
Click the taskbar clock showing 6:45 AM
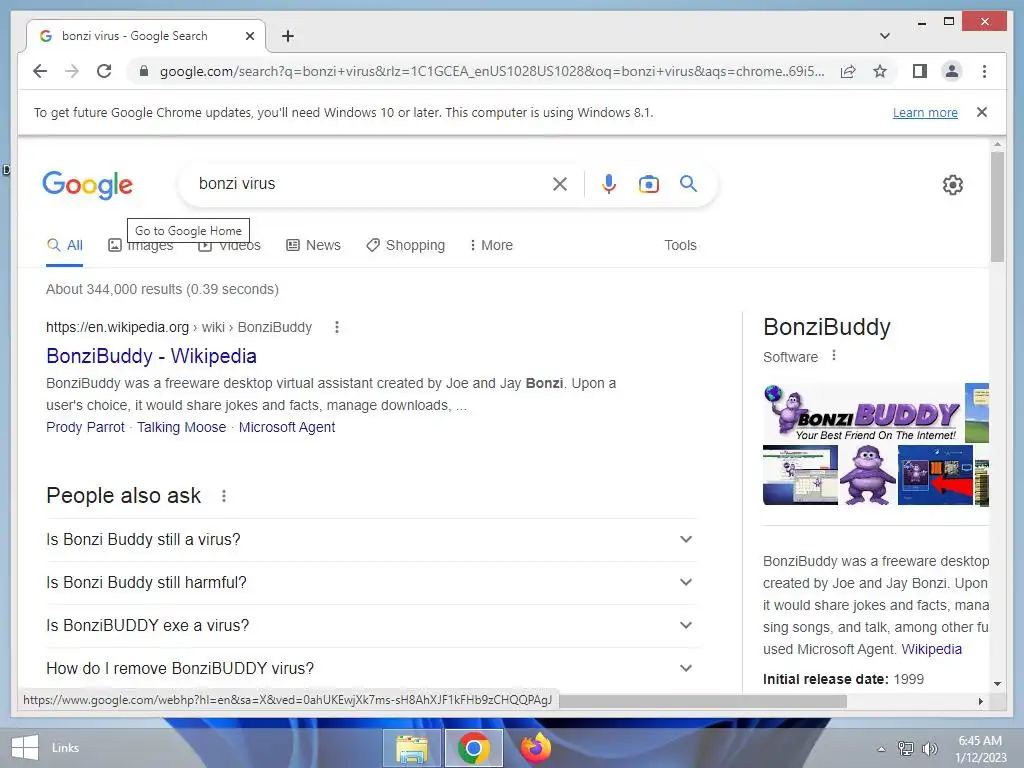click(x=980, y=748)
